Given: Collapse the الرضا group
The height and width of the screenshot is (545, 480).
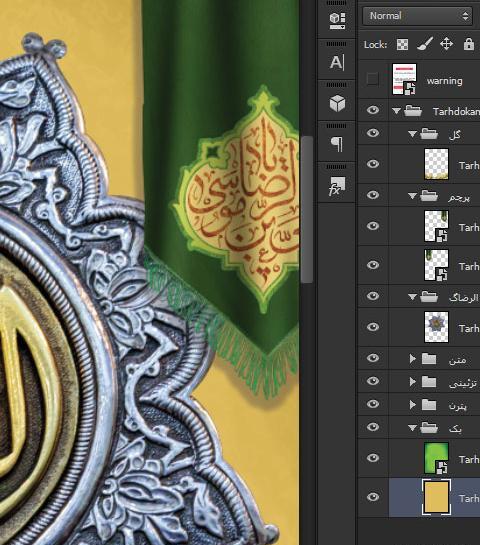Looking at the screenshot, I should click(412, 297).
